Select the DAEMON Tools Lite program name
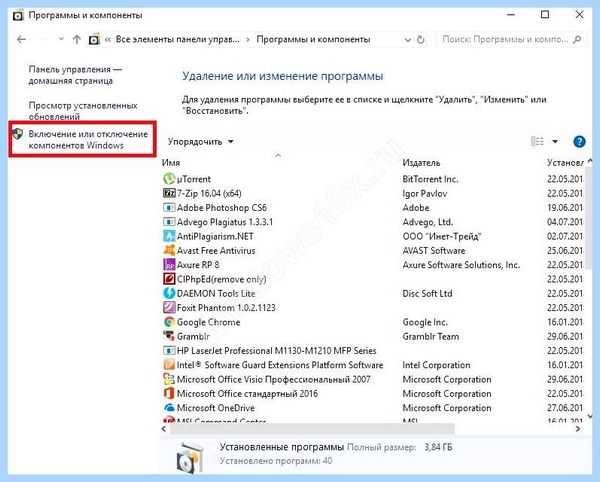 pos(216,293)
